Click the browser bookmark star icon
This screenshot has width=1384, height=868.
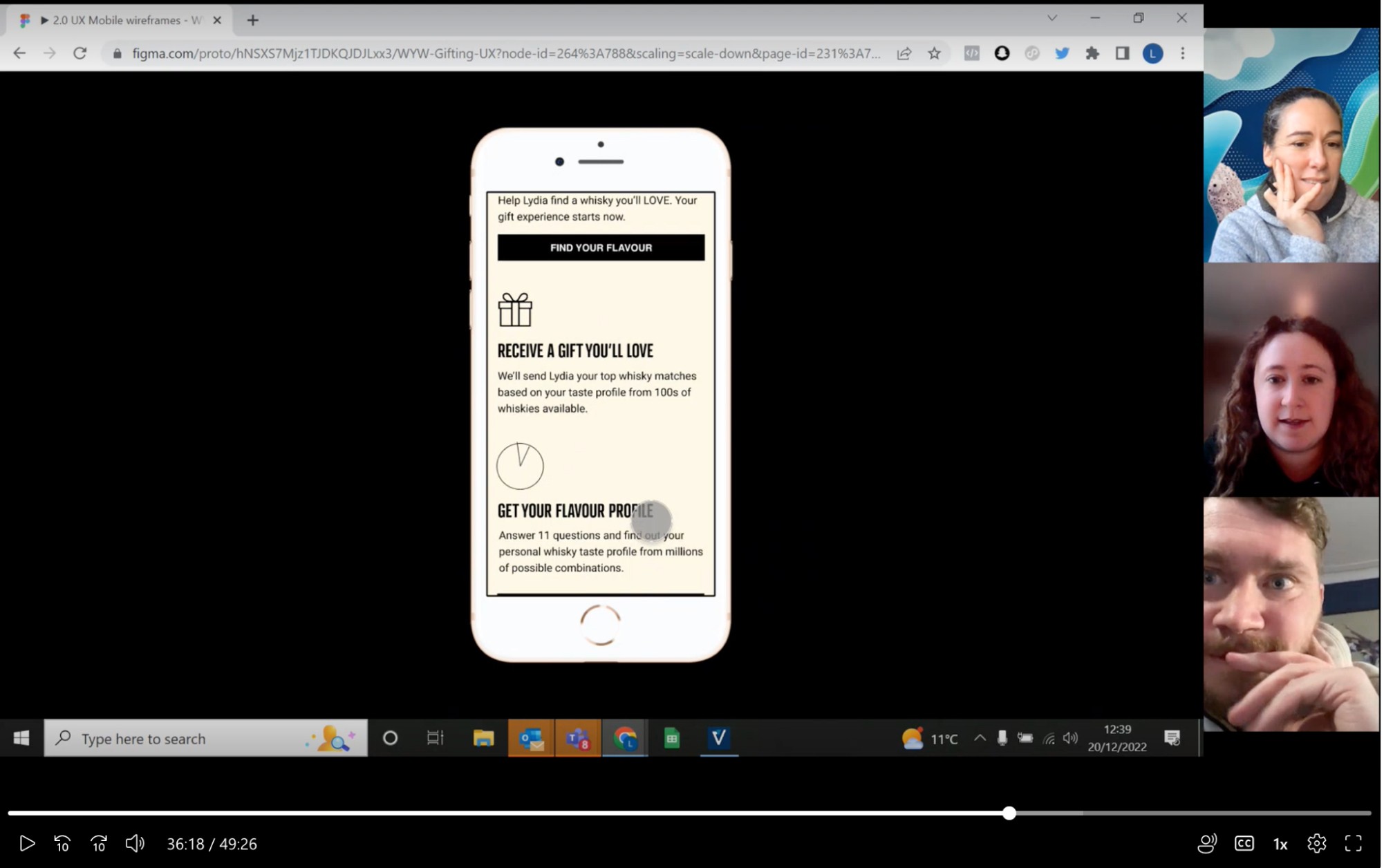[933, 54]
